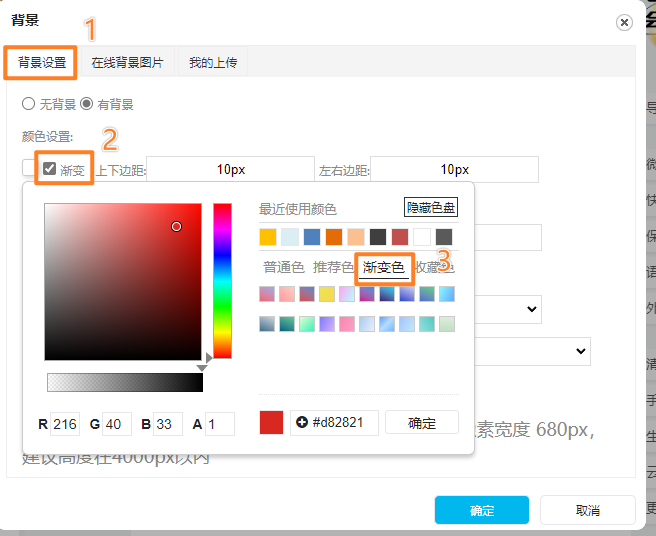Click the plus icon beside the hex code
The width and height of the screenshot is (656, 536).
point(302,422)
